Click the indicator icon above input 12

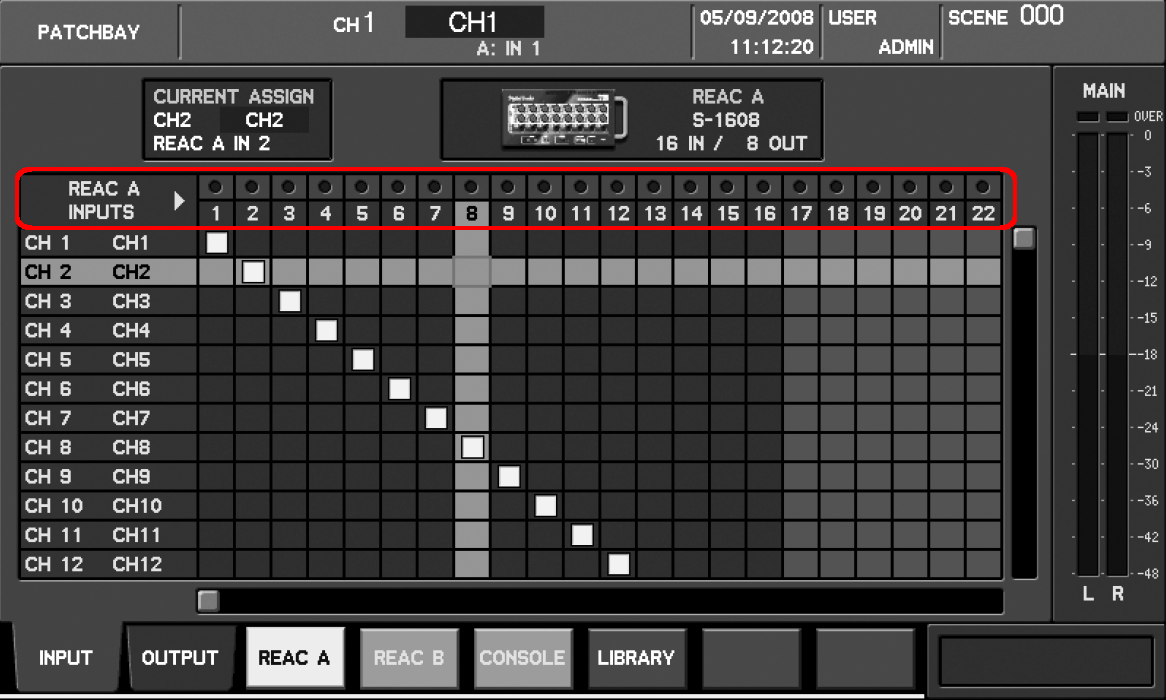click(x=618, y=188)
